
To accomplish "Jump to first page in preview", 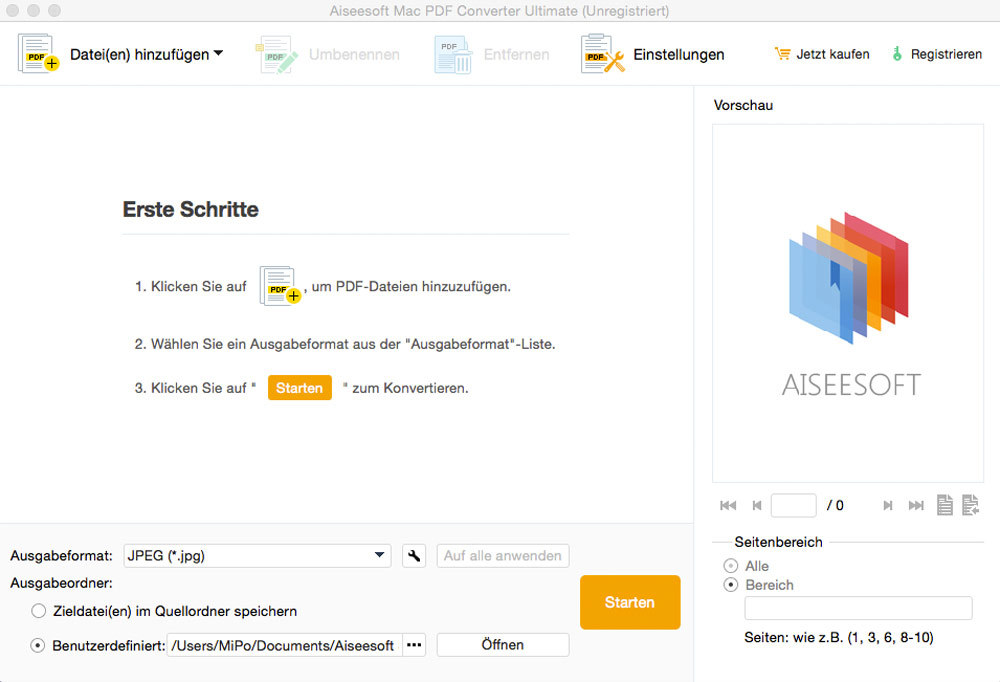I will click(x=728, y=505).
